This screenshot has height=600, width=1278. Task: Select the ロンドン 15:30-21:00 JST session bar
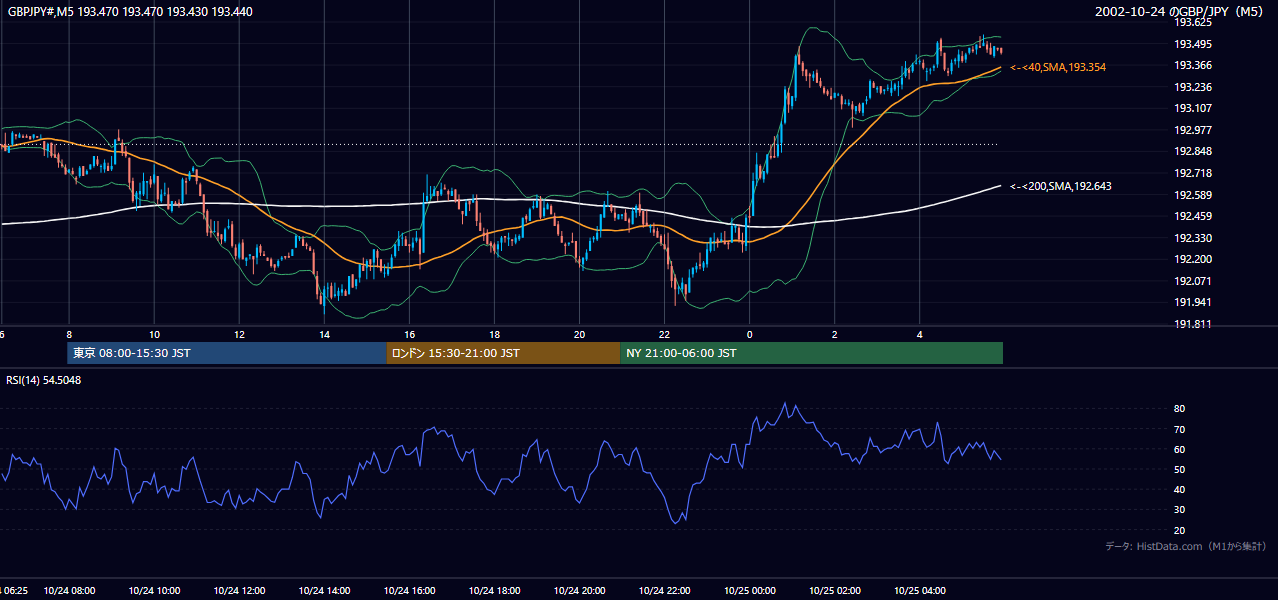(x=503, y=353)
